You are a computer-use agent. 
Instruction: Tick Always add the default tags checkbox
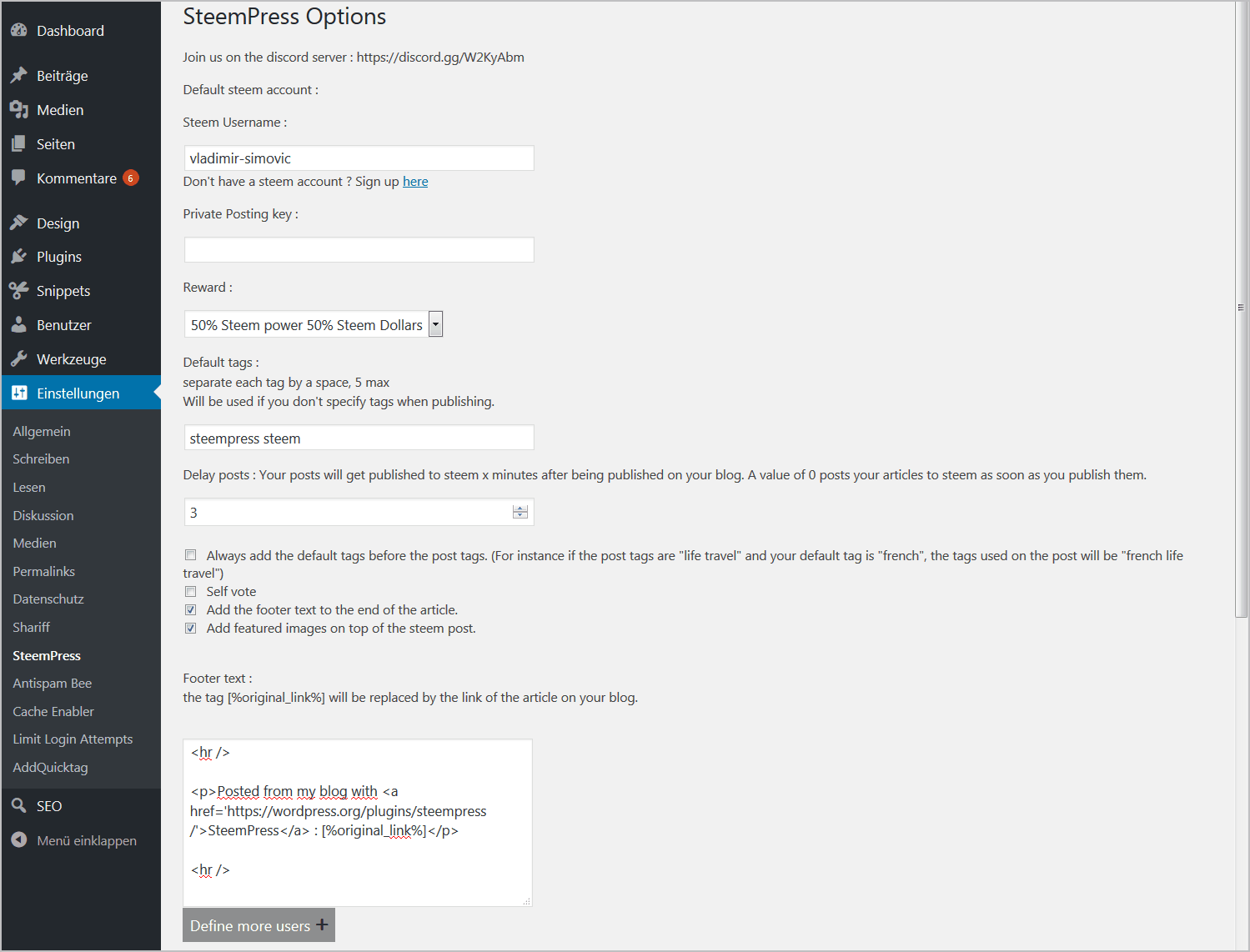pyautogui.click(x=191, y=555)
